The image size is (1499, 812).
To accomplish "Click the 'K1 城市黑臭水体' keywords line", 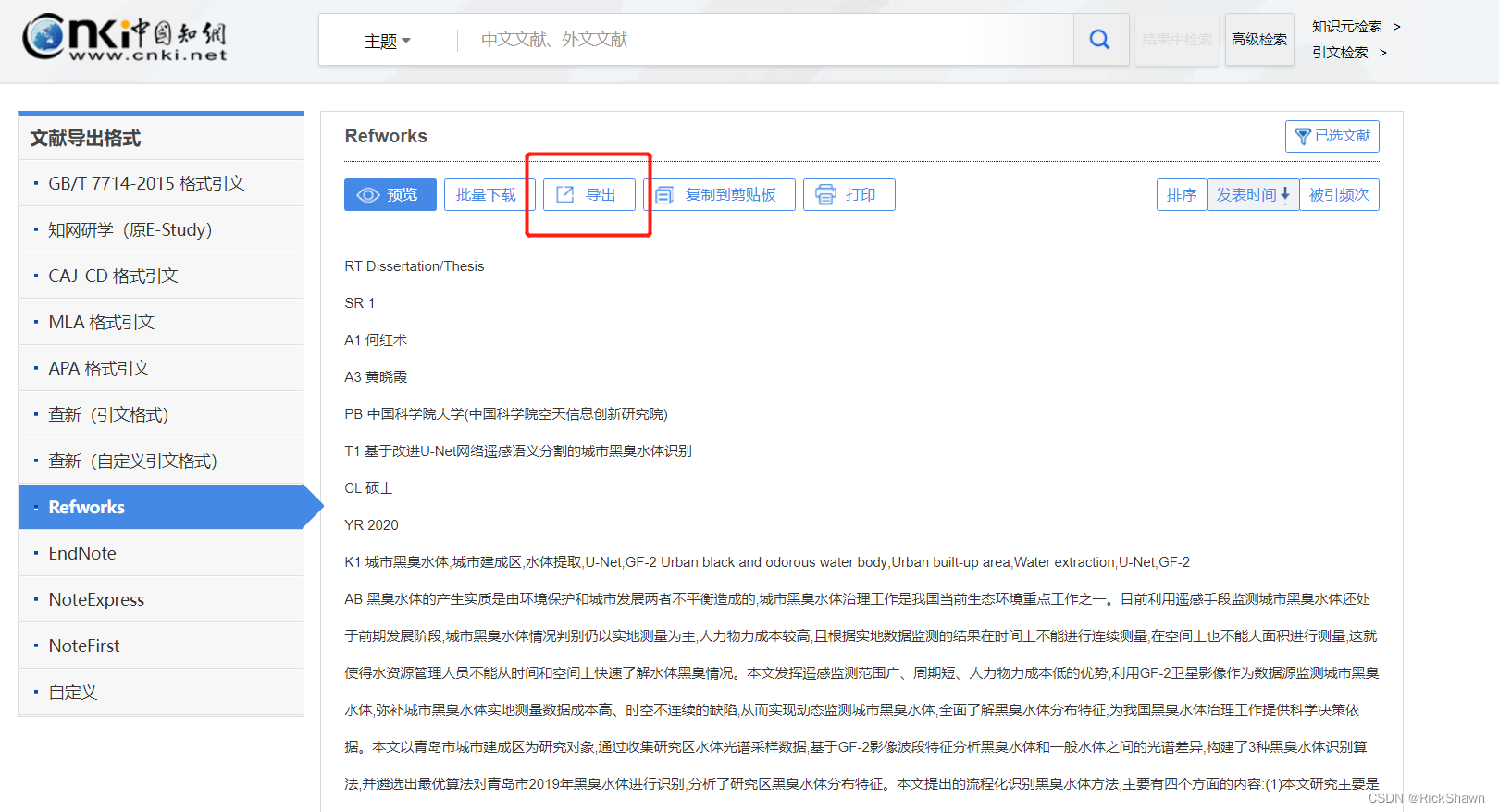I will point(767,562).
